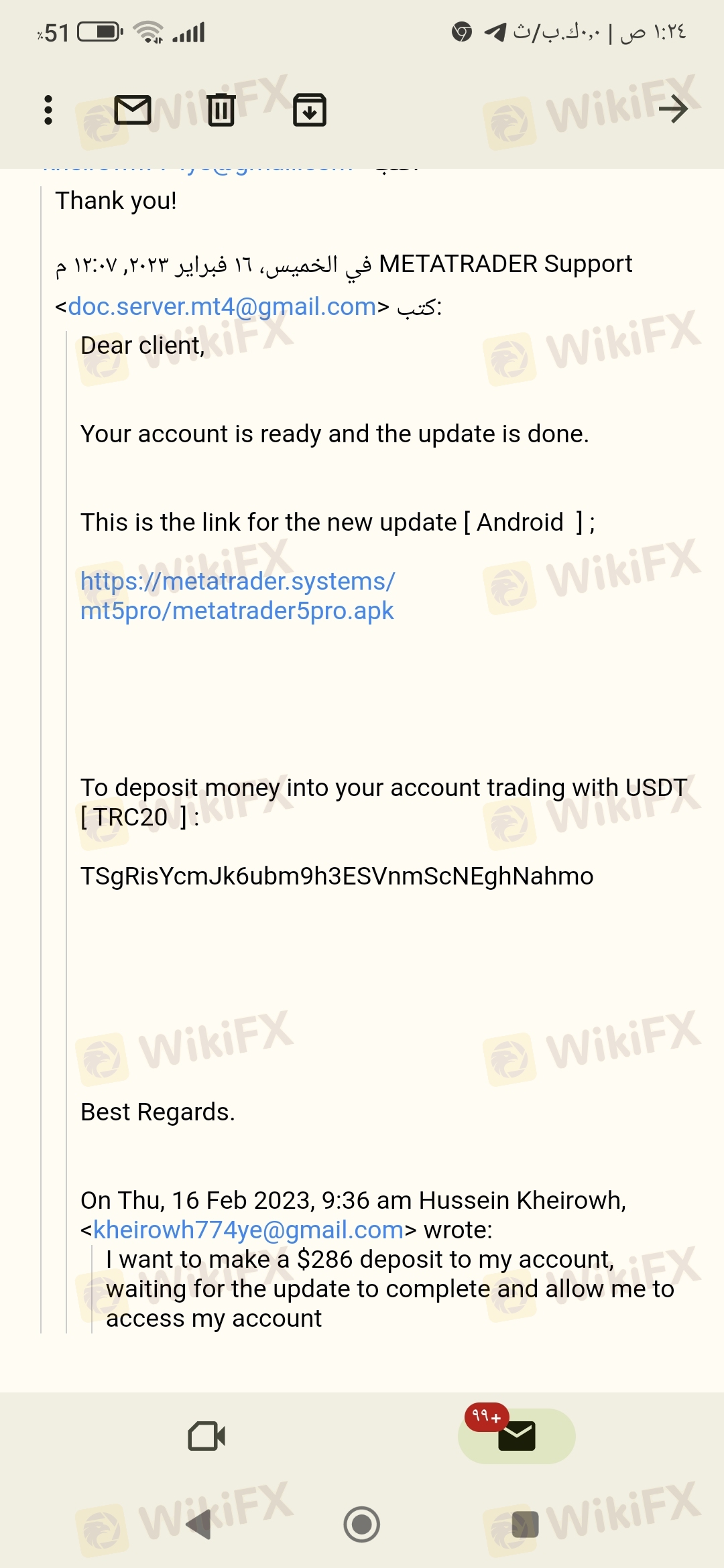
Task: Open the three-dot overflow menu
Action: 48,110
